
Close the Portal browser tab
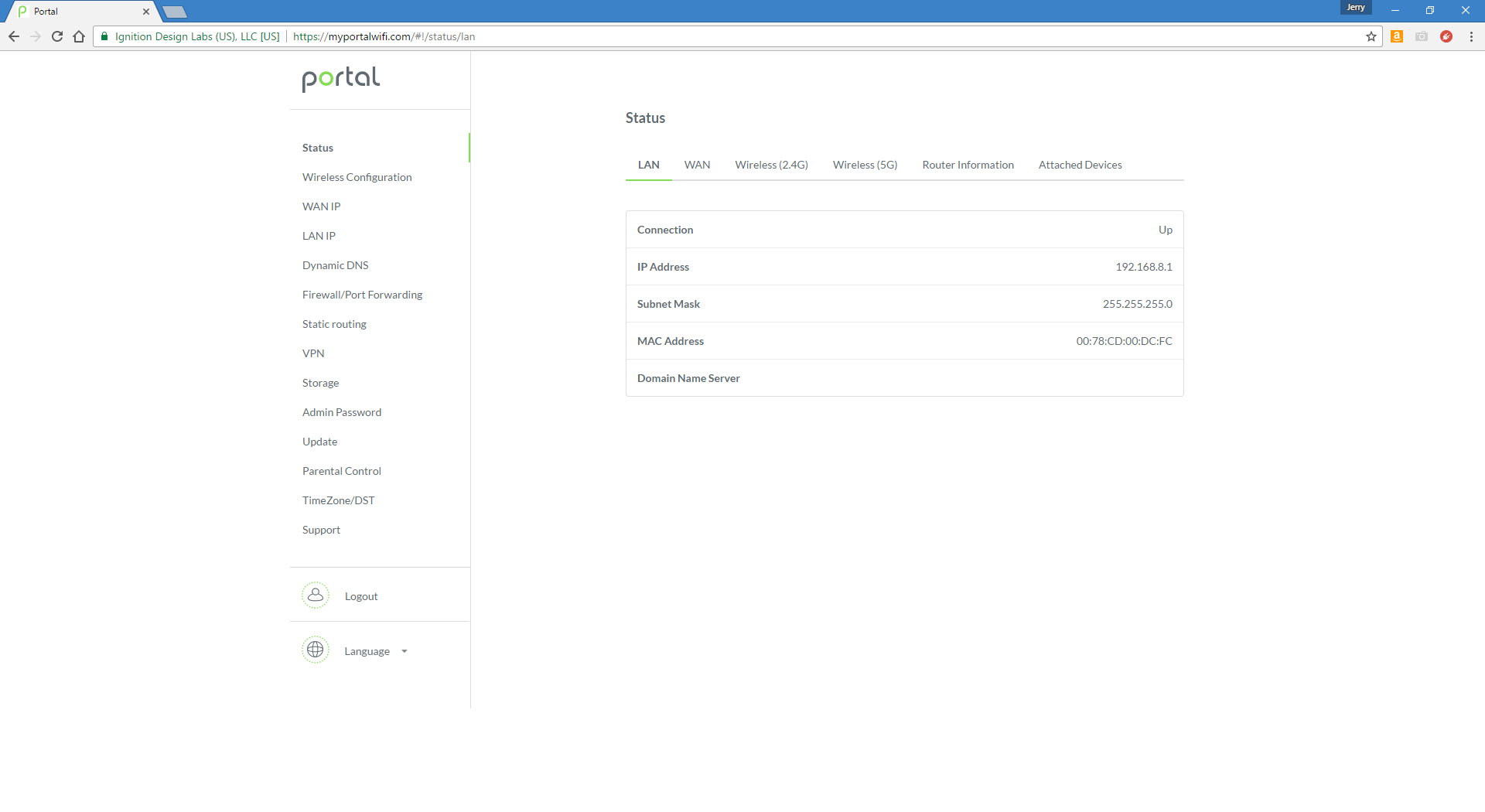pos(146,12)
